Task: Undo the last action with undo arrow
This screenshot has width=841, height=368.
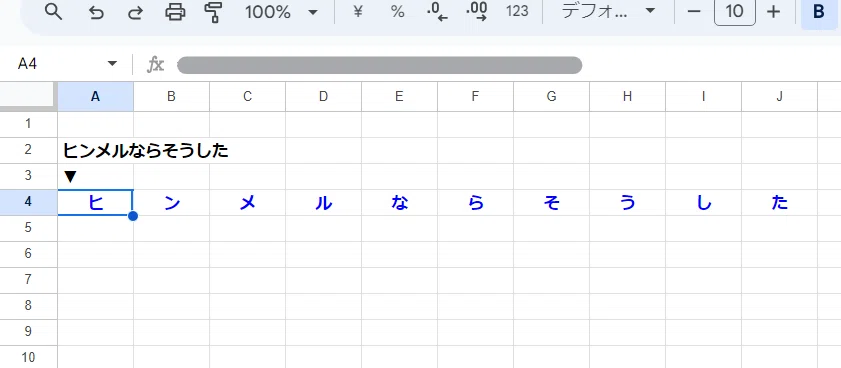Action: click(x=96, y=12)
